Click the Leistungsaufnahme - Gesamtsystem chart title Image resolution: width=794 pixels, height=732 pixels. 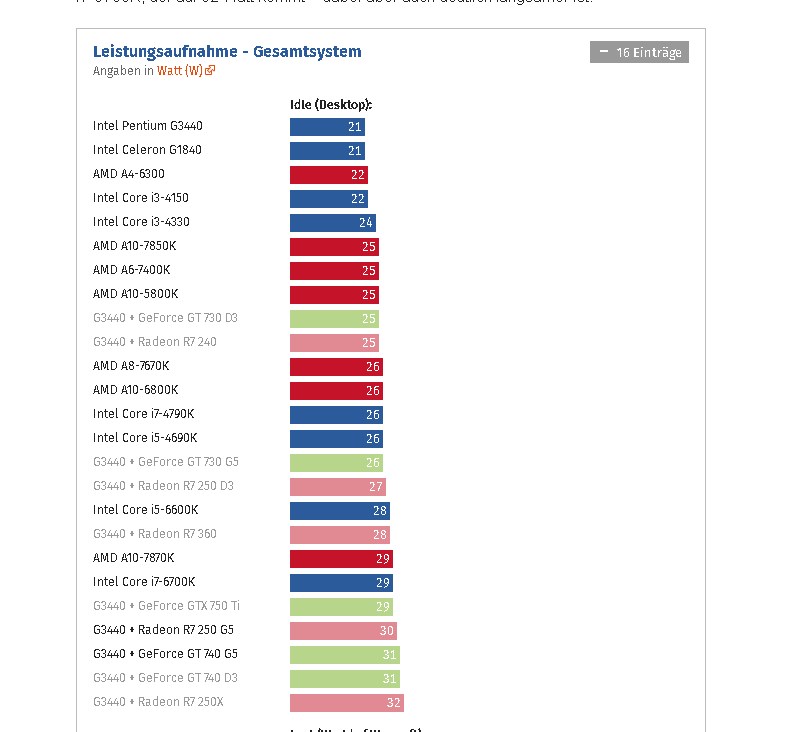[x=227, y=51]
